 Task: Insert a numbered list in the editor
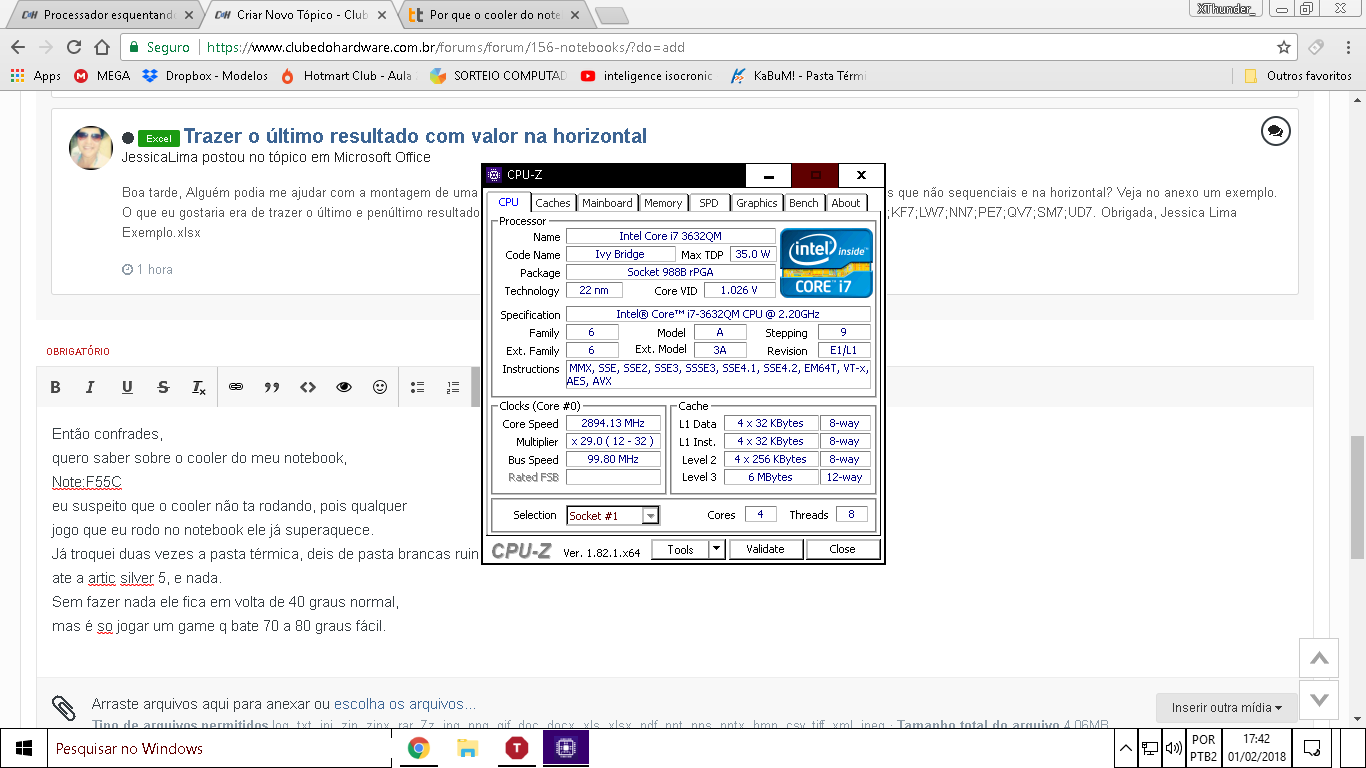pos(453,387)
